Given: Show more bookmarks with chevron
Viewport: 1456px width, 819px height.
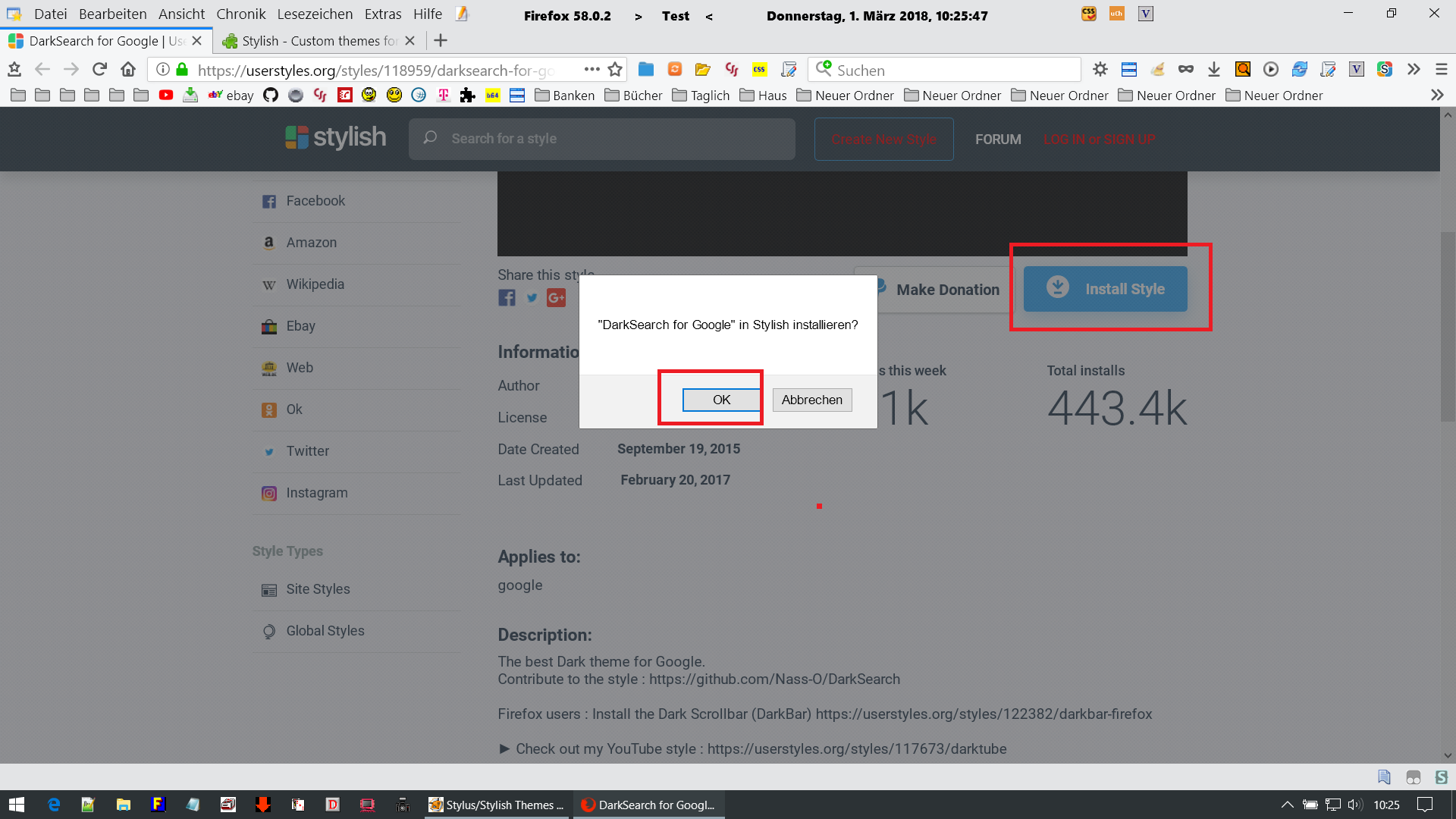Looking at the screenshot, I should coord(1437,96).
